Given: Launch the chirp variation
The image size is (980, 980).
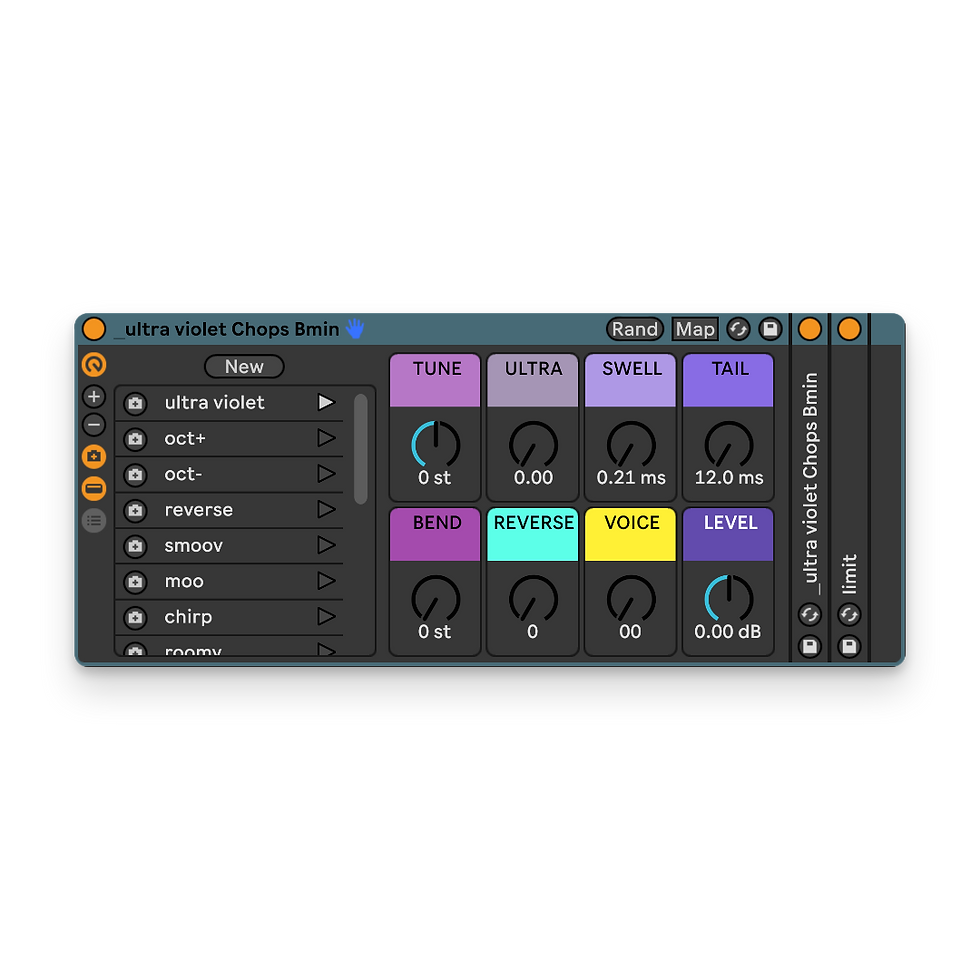Looking at the screenshot, I should (x=326, y=616).
